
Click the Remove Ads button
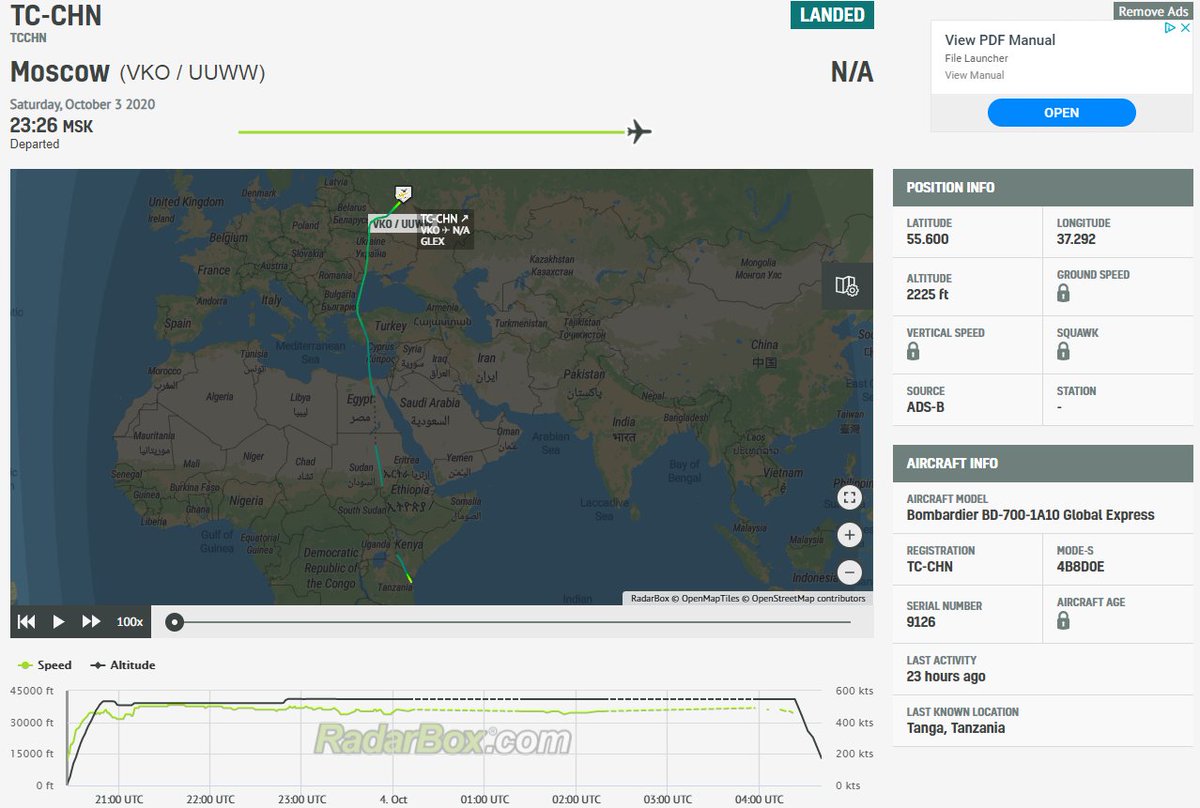1153,11
